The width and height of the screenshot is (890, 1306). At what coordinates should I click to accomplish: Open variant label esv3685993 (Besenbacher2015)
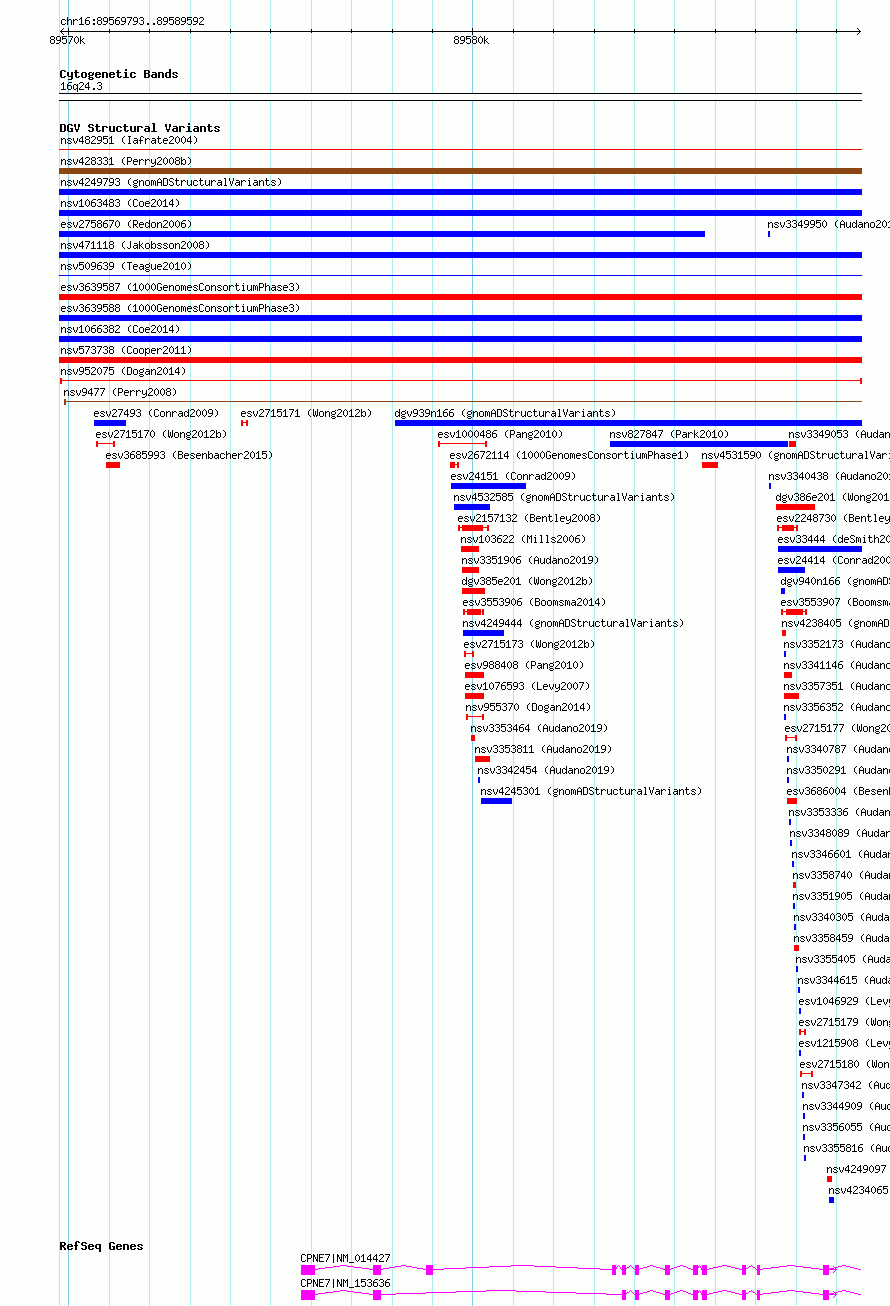pos(189,455)
